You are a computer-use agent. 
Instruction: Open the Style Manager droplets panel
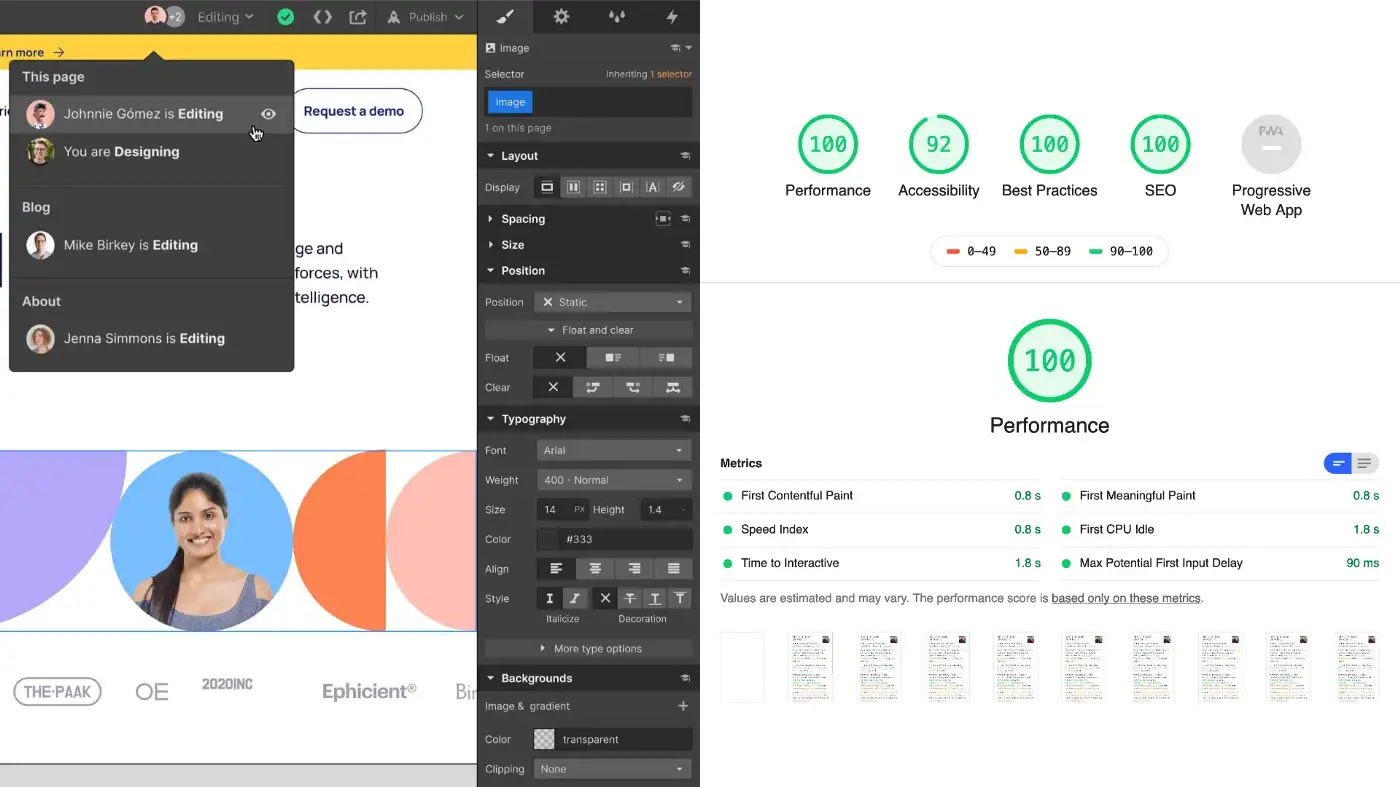pos(617,17)
